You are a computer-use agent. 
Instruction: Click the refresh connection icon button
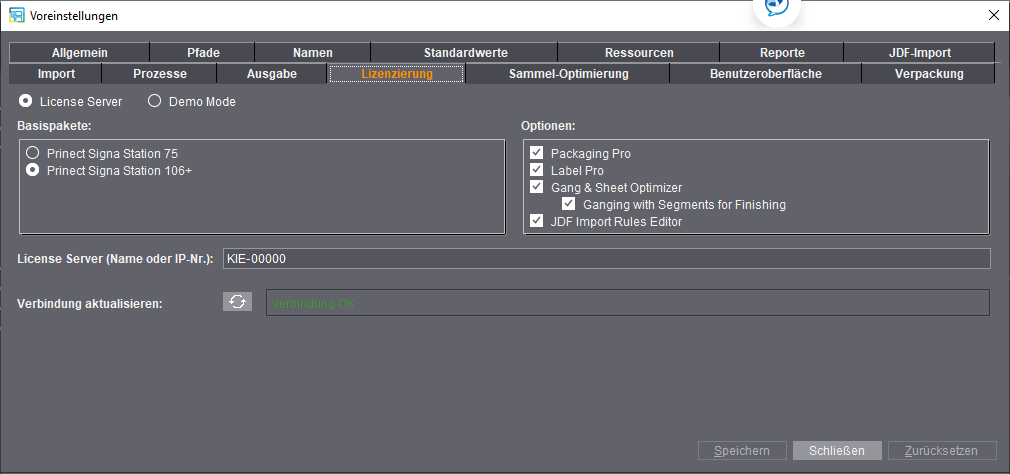point(238,302)
